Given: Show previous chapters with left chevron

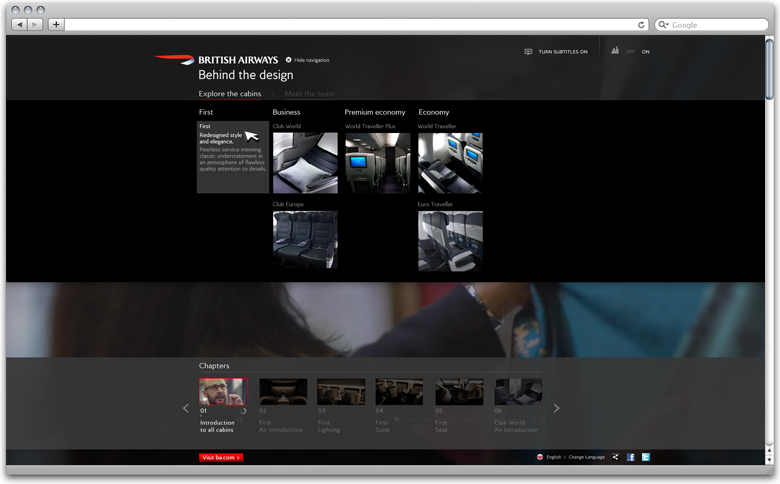Looking at the screenshot, I should (186, 408).
